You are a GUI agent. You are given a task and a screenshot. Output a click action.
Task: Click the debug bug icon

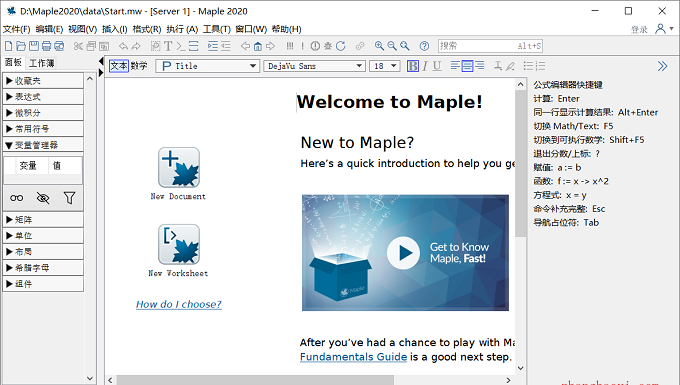coord(328,46)
